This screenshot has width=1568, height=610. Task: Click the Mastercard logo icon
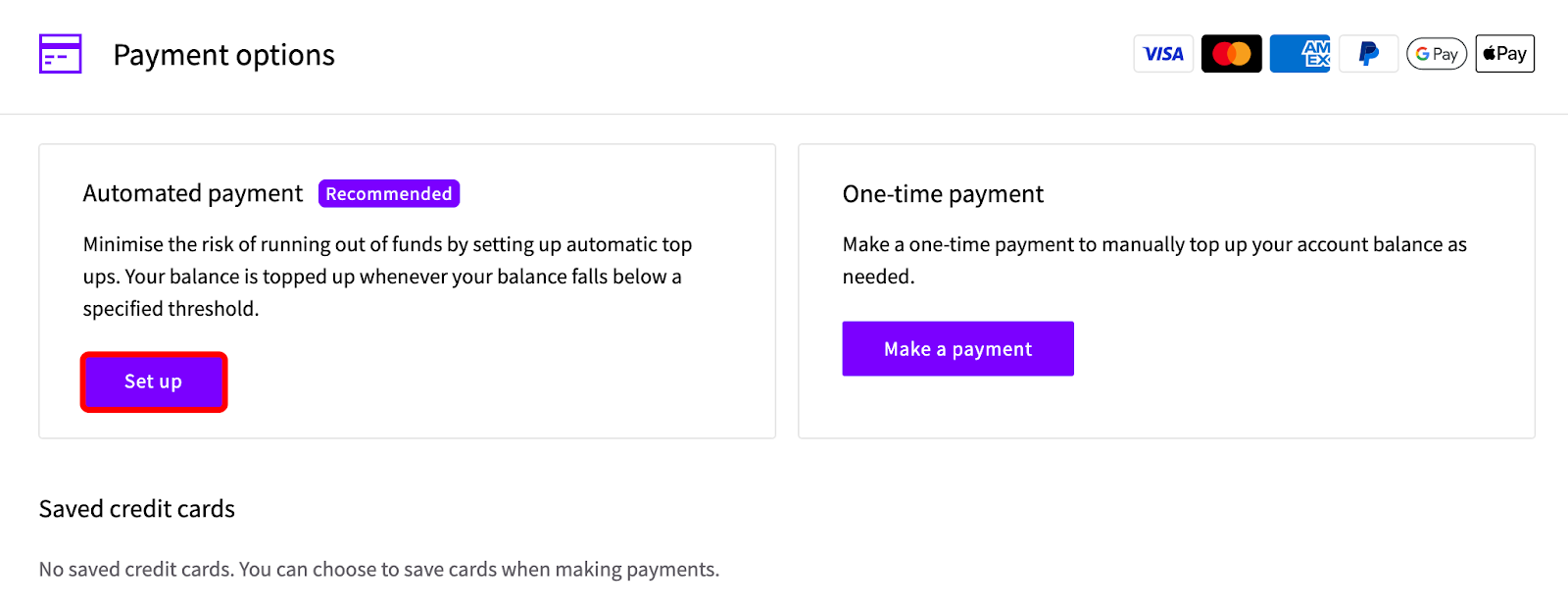[1231, 54]
